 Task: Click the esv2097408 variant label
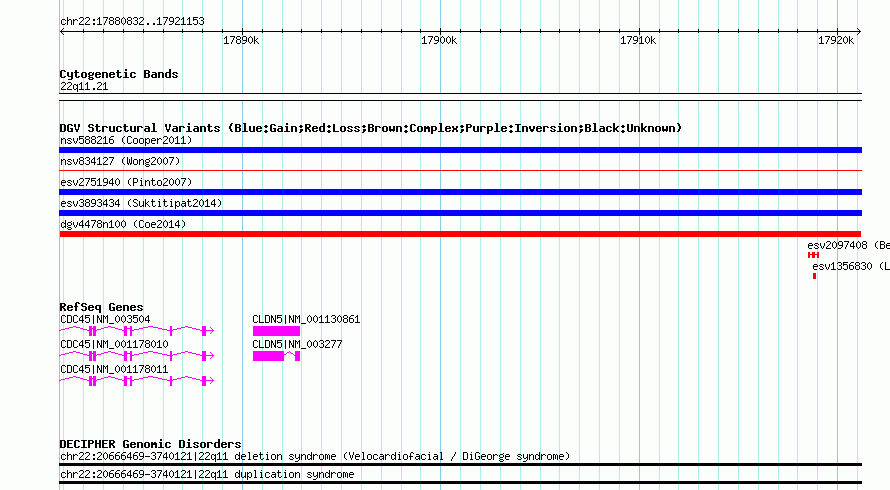[x=848, y=245]
